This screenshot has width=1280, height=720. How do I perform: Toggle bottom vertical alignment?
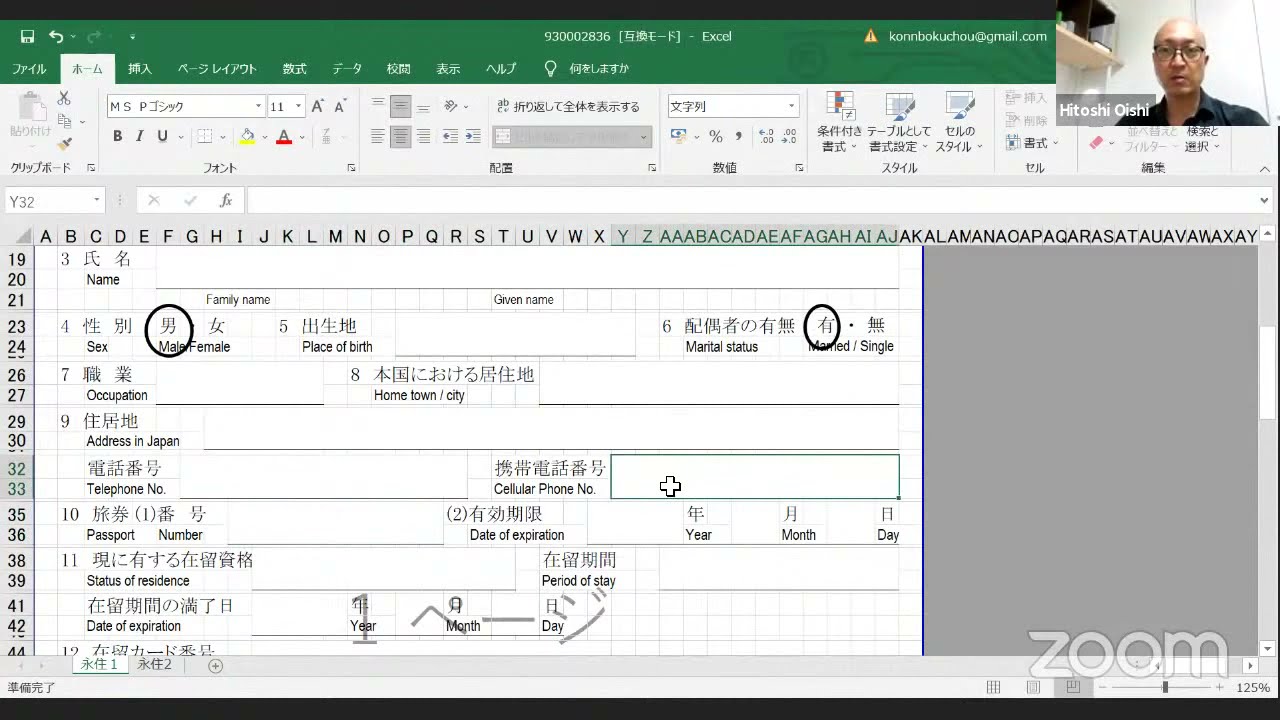tap(424, 106)
